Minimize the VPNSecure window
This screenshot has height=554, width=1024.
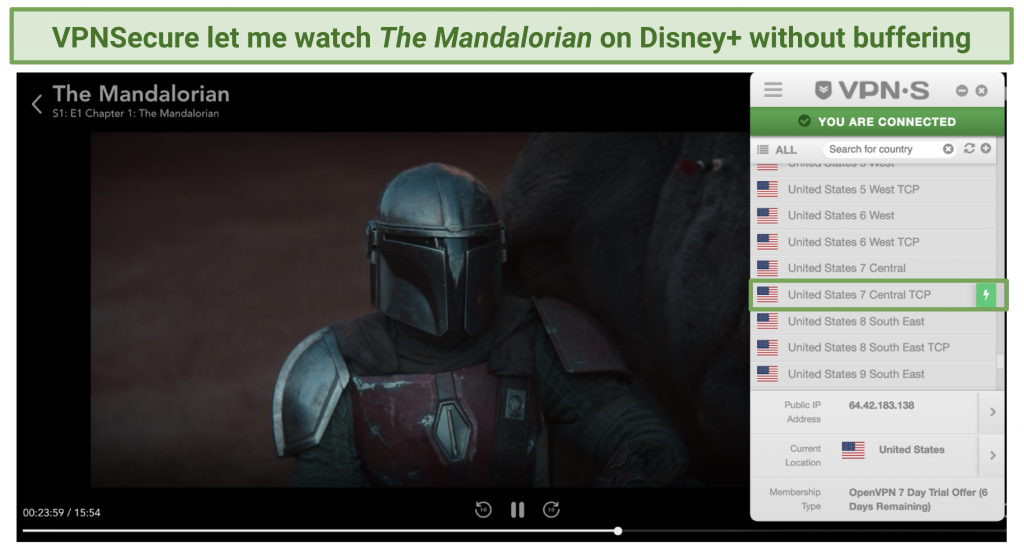point(962,91)
